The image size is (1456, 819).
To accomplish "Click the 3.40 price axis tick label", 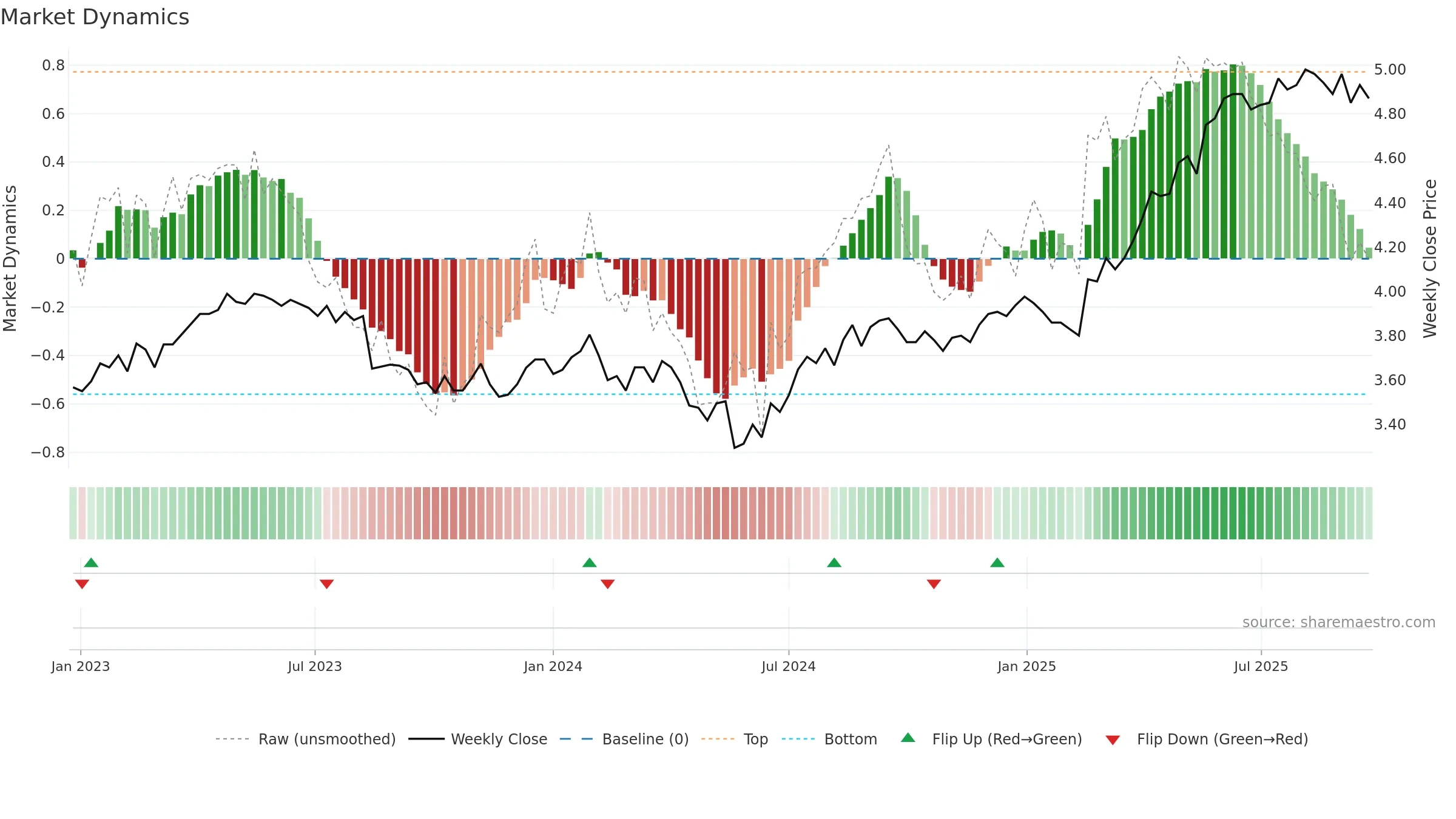I will pyautogui.click(x=1390, y=425).
